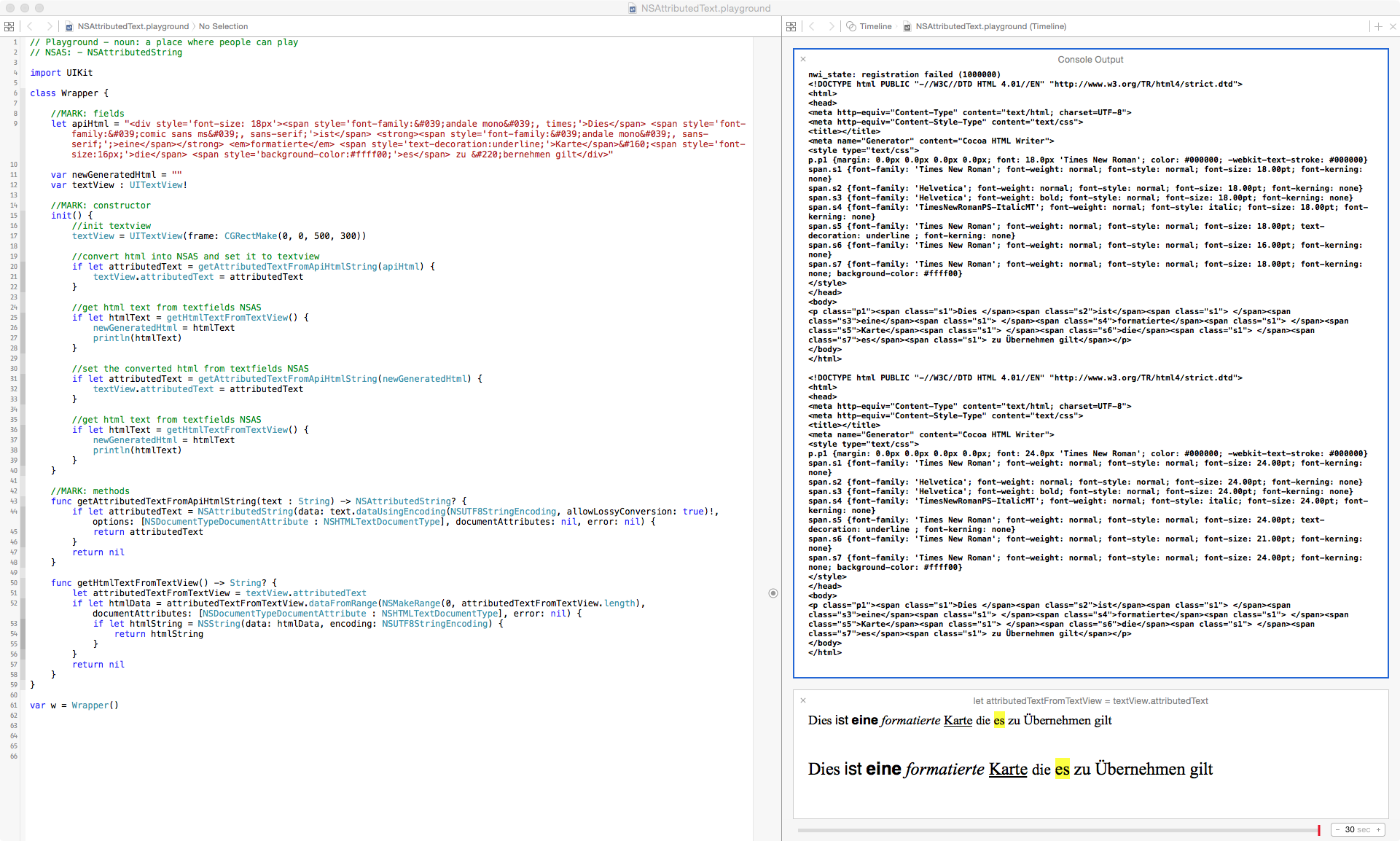Image resolution: width=1400 pixels, height=841 pixels.
Task: Go forward in source editor history
Action: click(49, 26)
